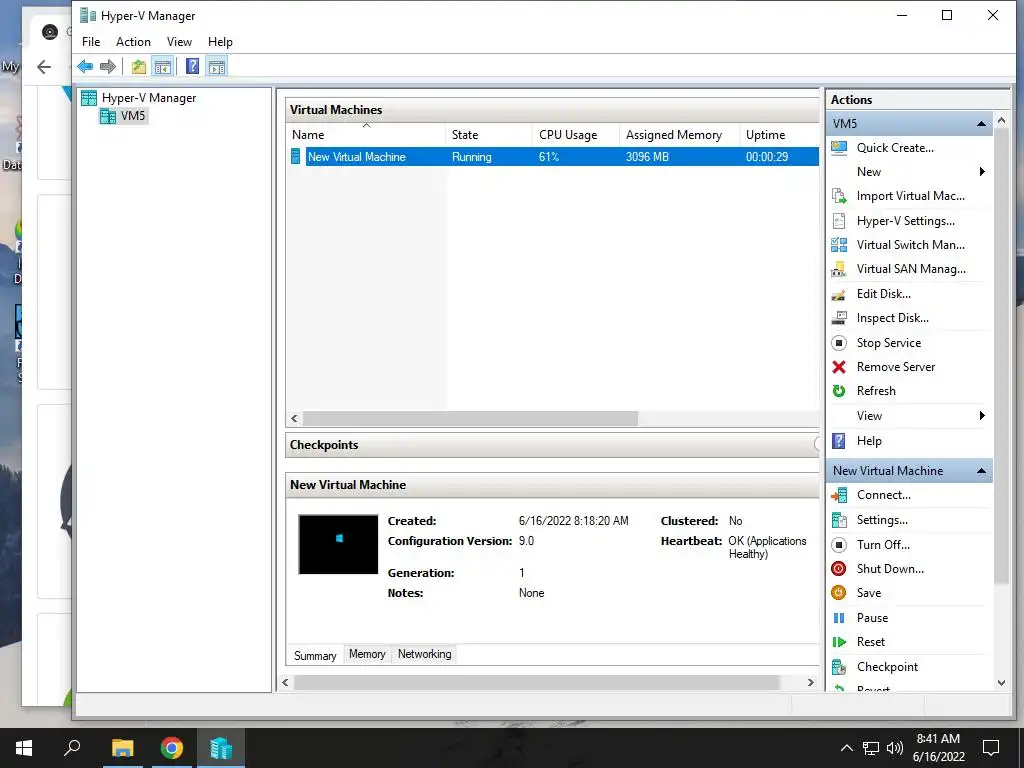Click the Inspect Disk icon
The width and height of the screenshot is (1024, 768).
(x=839, y=318)
